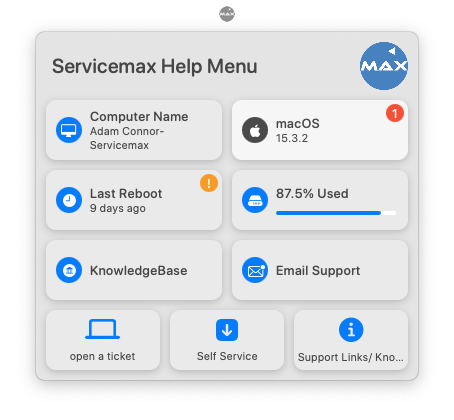Screen dimensions: 454x420
Task: Click the clock icon for Last Reboot
Action: [69, 200]
